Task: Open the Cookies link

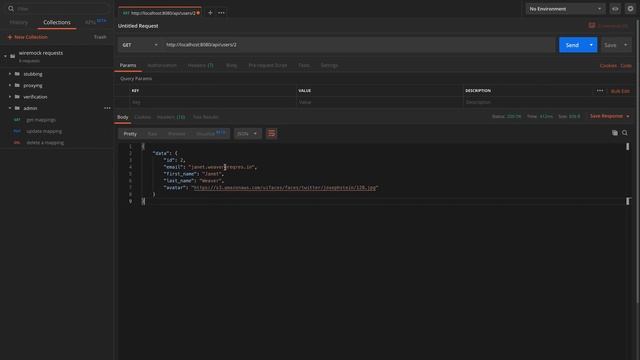Action: pyautogui.click(x=608, y=66)
